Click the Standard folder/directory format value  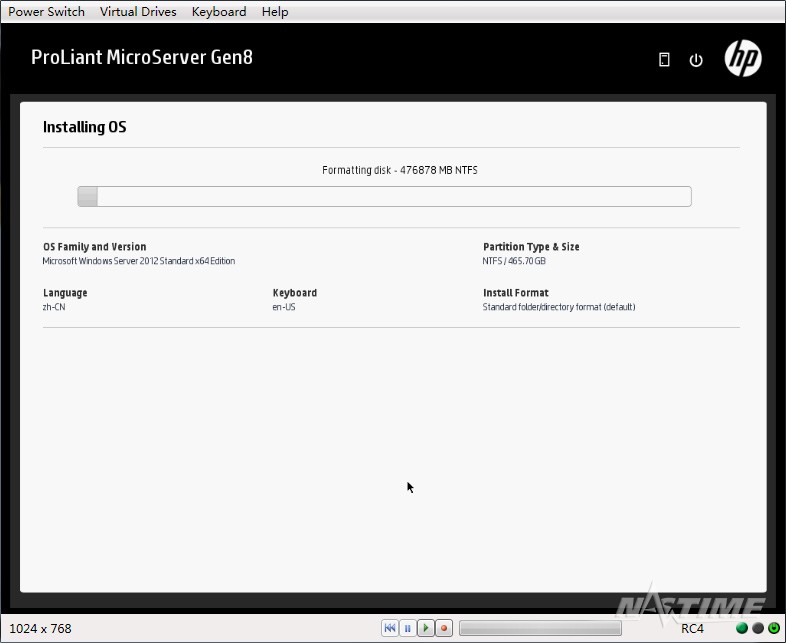(x=559, y=307)
